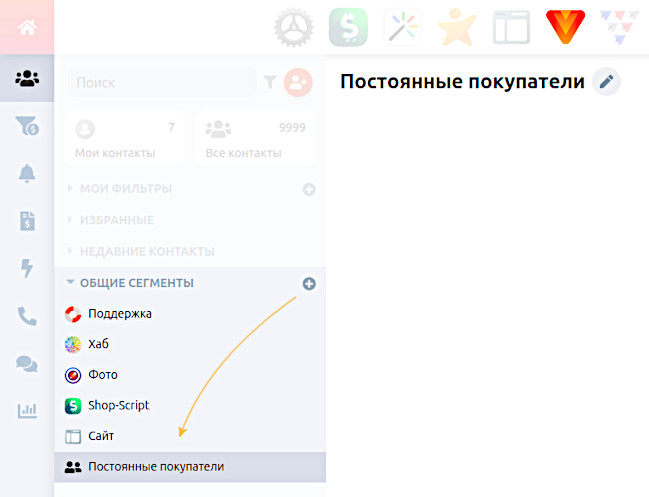Select the Фото segment
Image resolution: width=649 pixels, height=497 pixels.
[x=190, y=375]
